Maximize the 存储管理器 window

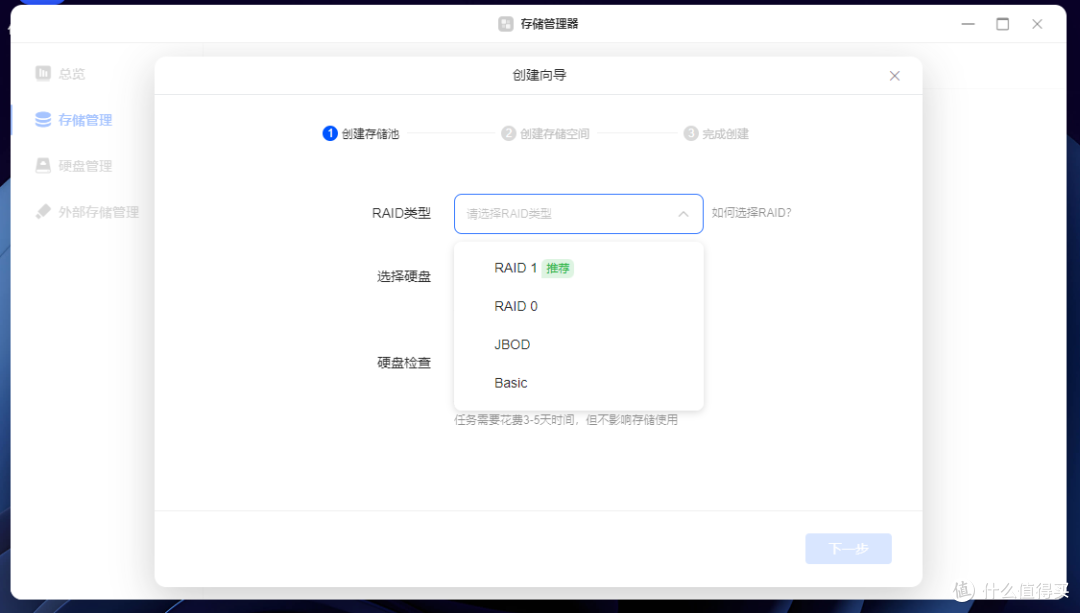1003,24
